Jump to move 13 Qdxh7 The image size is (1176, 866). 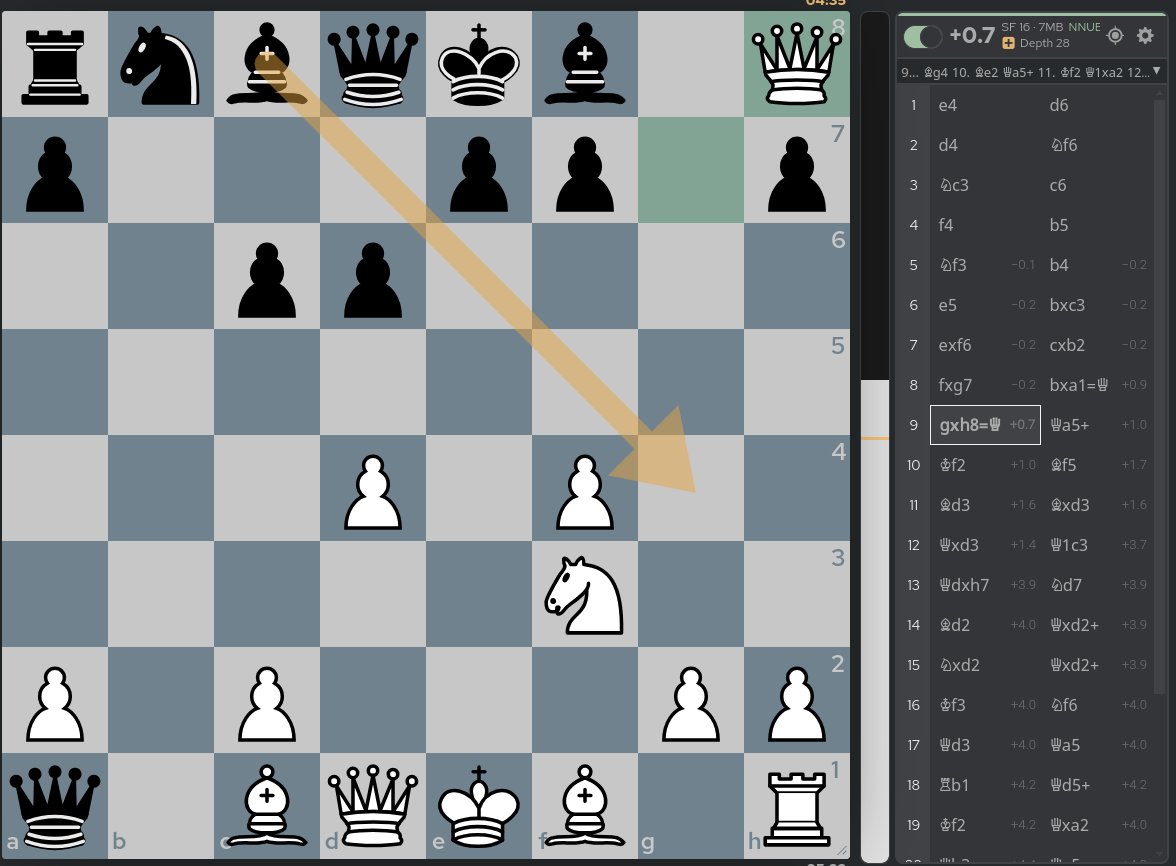click(986, 585)
